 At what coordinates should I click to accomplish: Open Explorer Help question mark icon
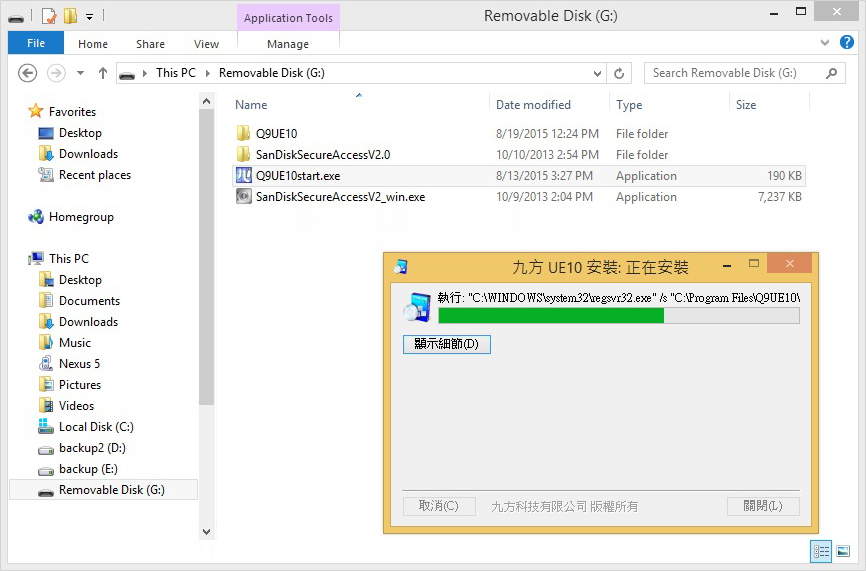coord(847,42)
